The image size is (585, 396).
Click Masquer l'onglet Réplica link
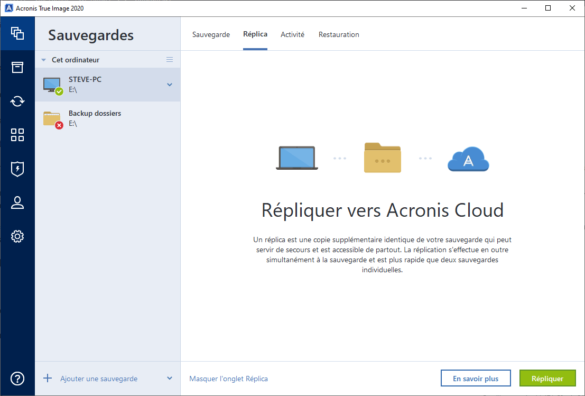coord(228,378)
